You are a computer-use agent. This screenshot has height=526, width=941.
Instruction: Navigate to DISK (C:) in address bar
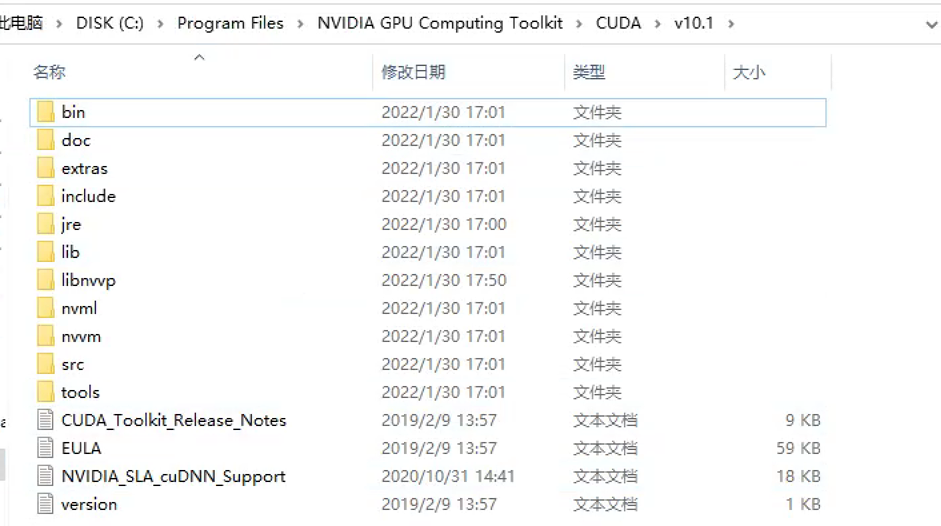[x=110, y=23]
